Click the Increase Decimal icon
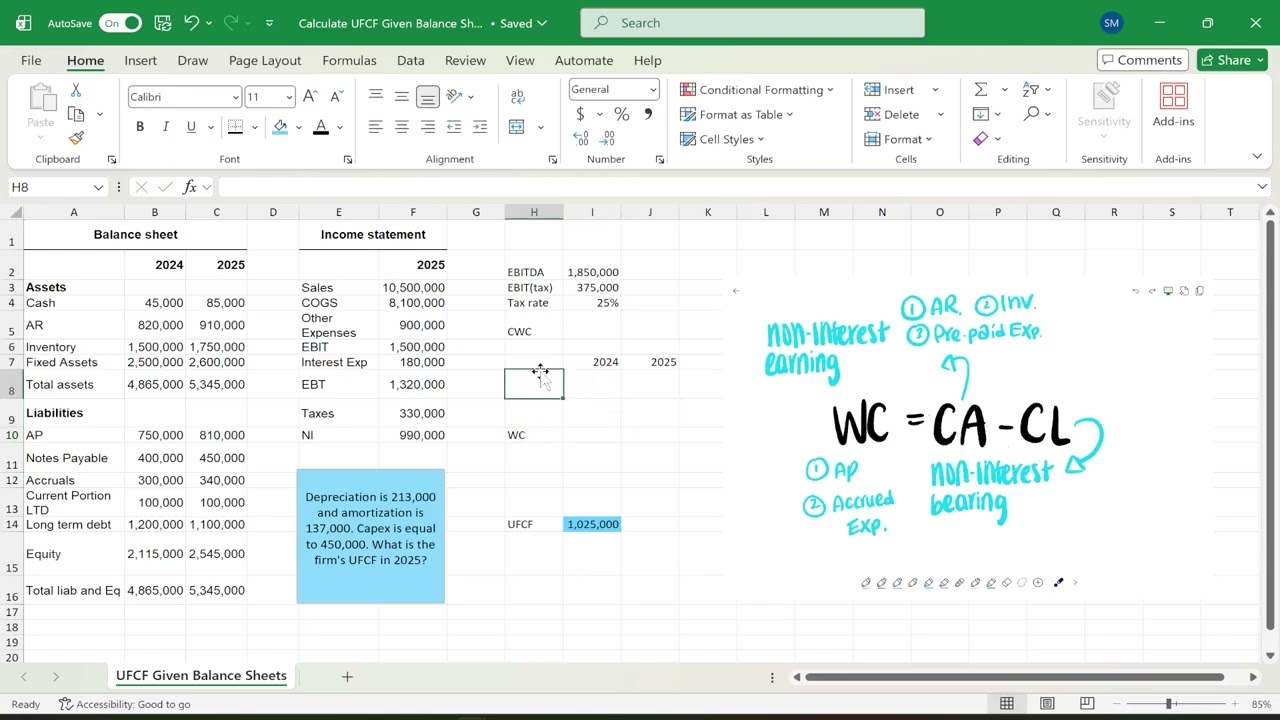The image size is (1280, 720). [580, 138]
